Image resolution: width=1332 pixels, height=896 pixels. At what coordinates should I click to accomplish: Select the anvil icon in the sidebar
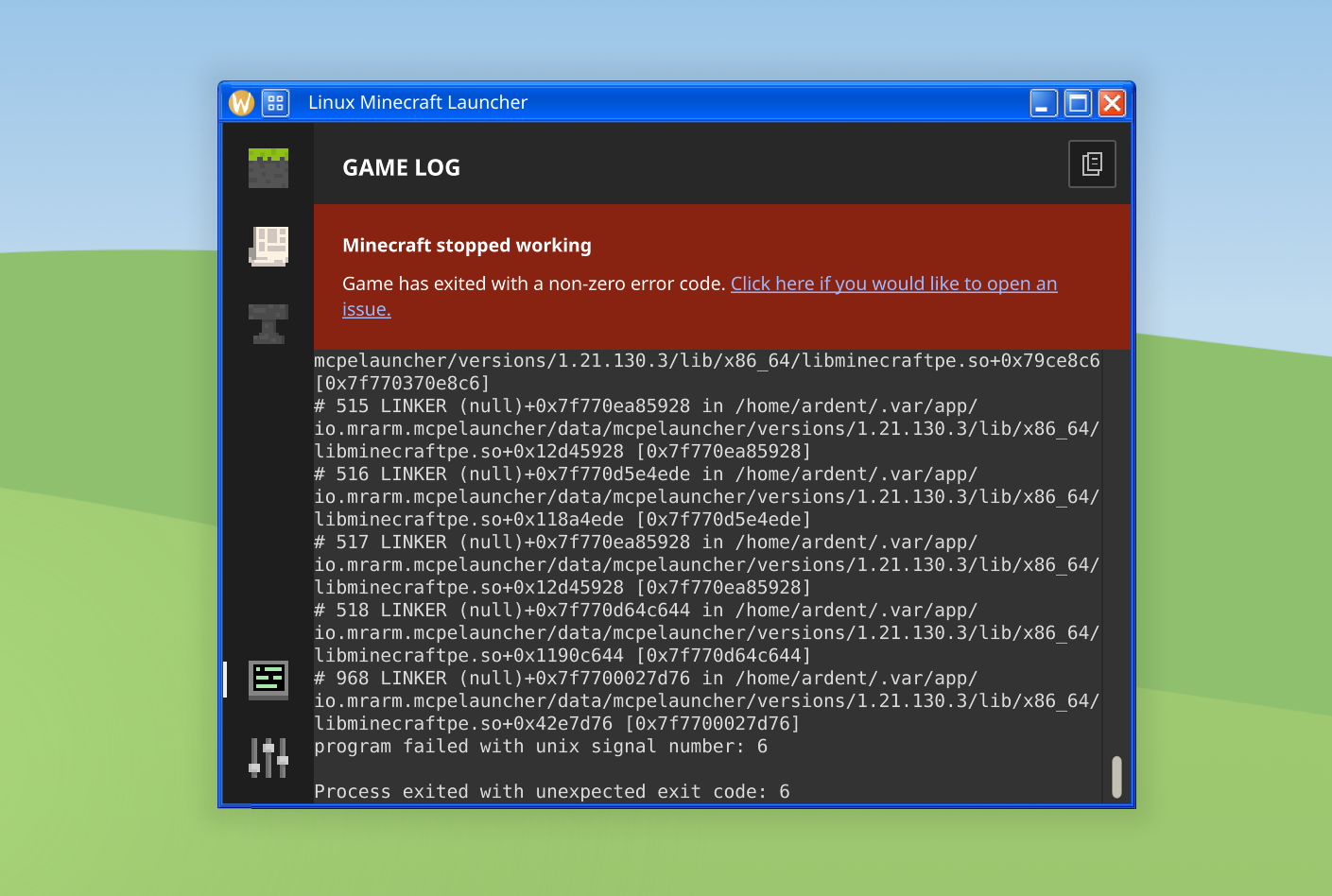(268, 324)
